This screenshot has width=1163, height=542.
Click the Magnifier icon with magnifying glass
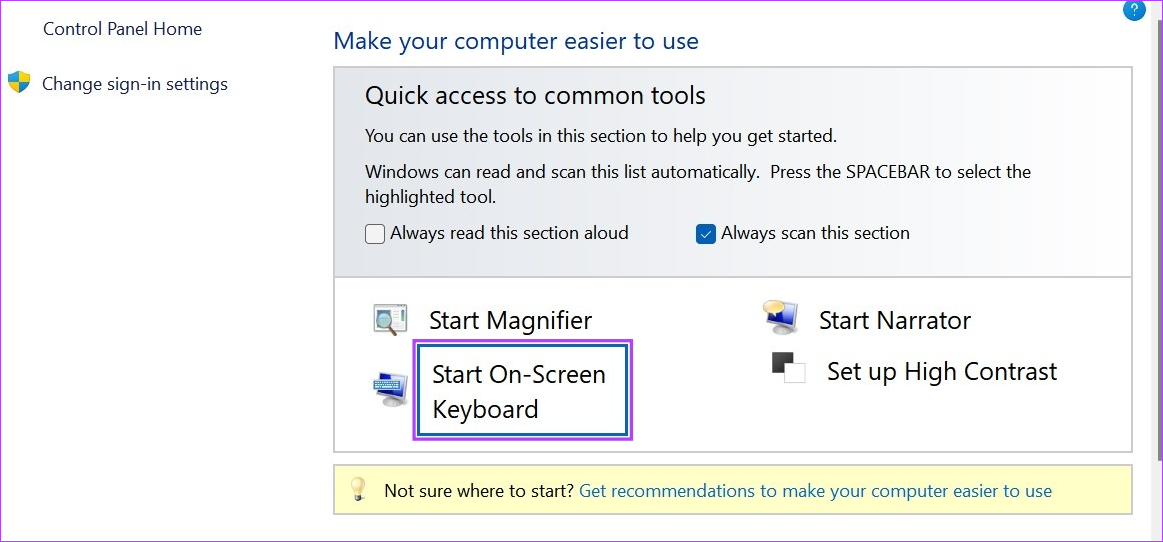[x=389, y=319]
